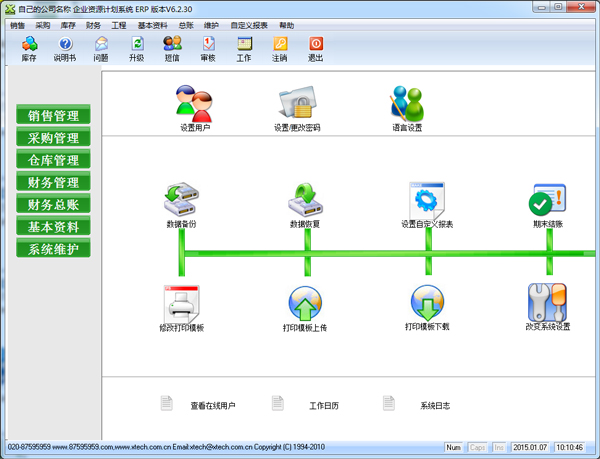600x459 pixels.
Task: Start 数据恢复 data restore
Action: tap(305, 201)
